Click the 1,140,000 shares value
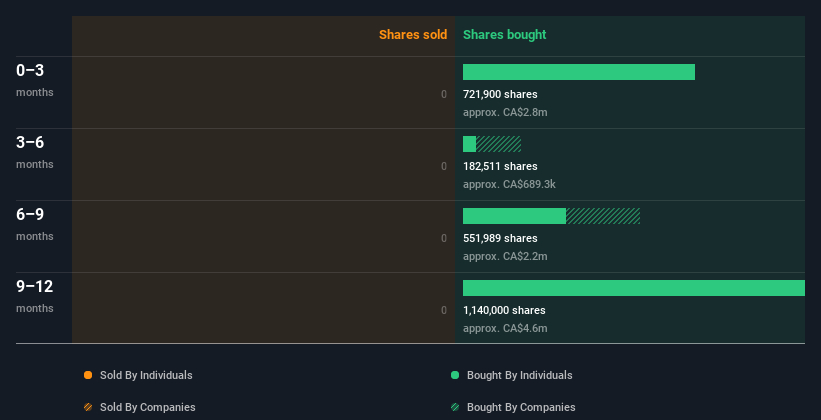 point(504,311)
